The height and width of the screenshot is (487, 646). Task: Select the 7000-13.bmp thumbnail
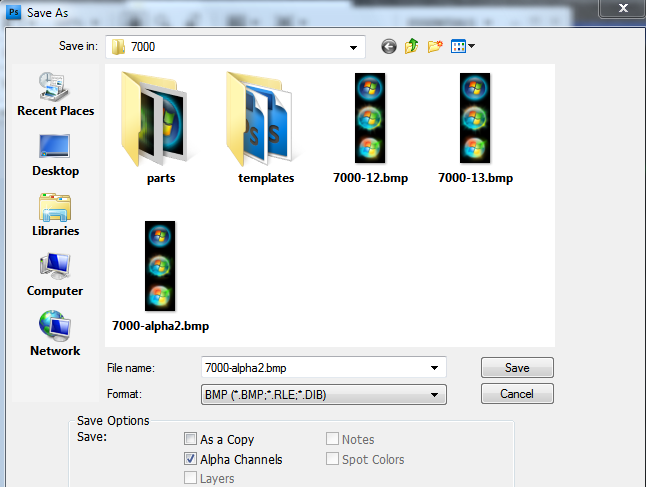(475, 118)
